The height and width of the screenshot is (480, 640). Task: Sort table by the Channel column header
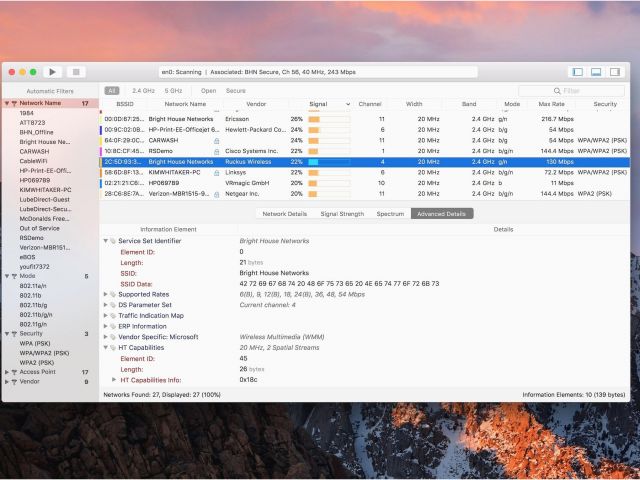[370, 104]
